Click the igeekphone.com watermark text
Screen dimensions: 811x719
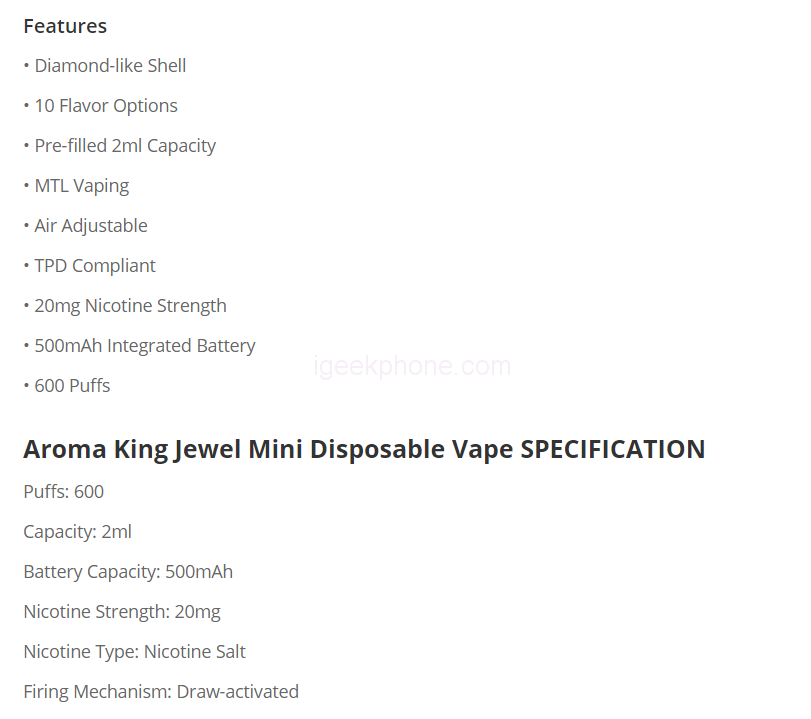click(413, 366)
